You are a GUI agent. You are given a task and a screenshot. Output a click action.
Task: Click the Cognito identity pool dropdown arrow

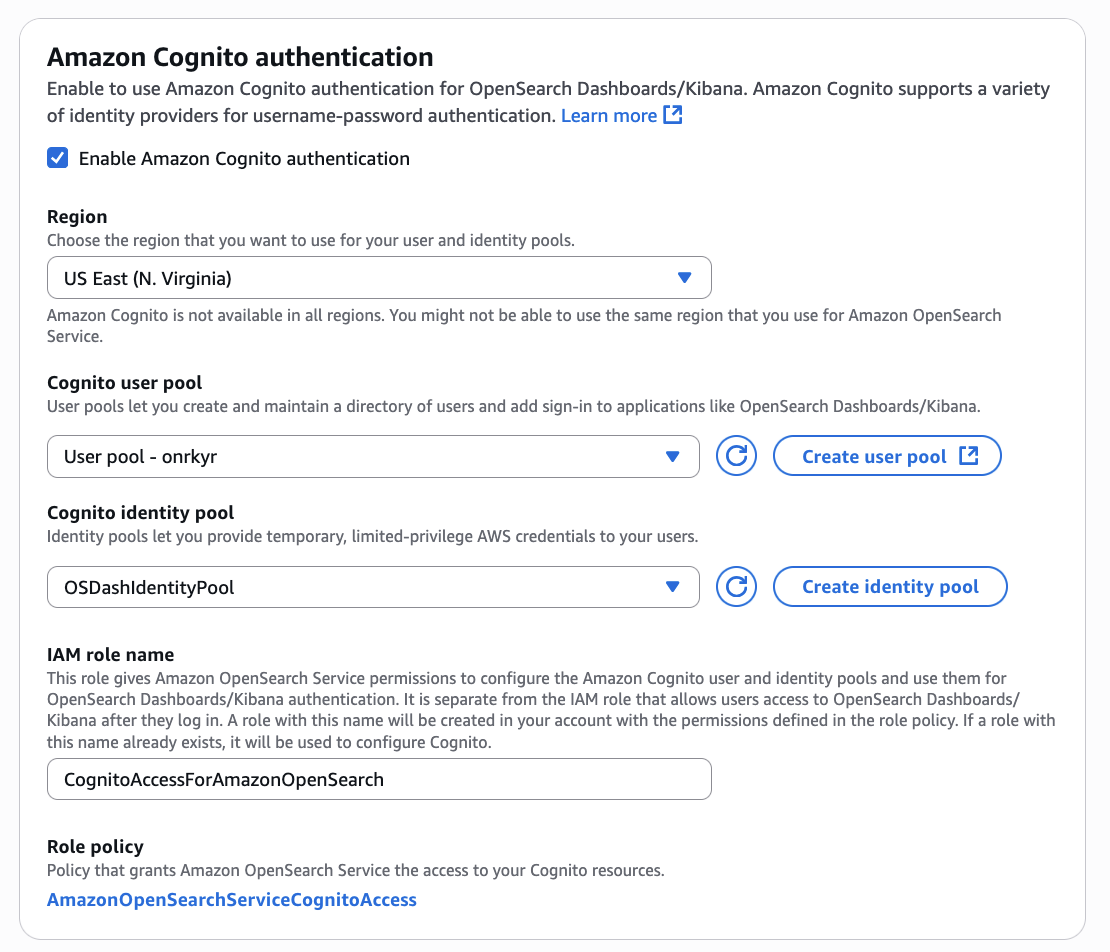(673, 587)
